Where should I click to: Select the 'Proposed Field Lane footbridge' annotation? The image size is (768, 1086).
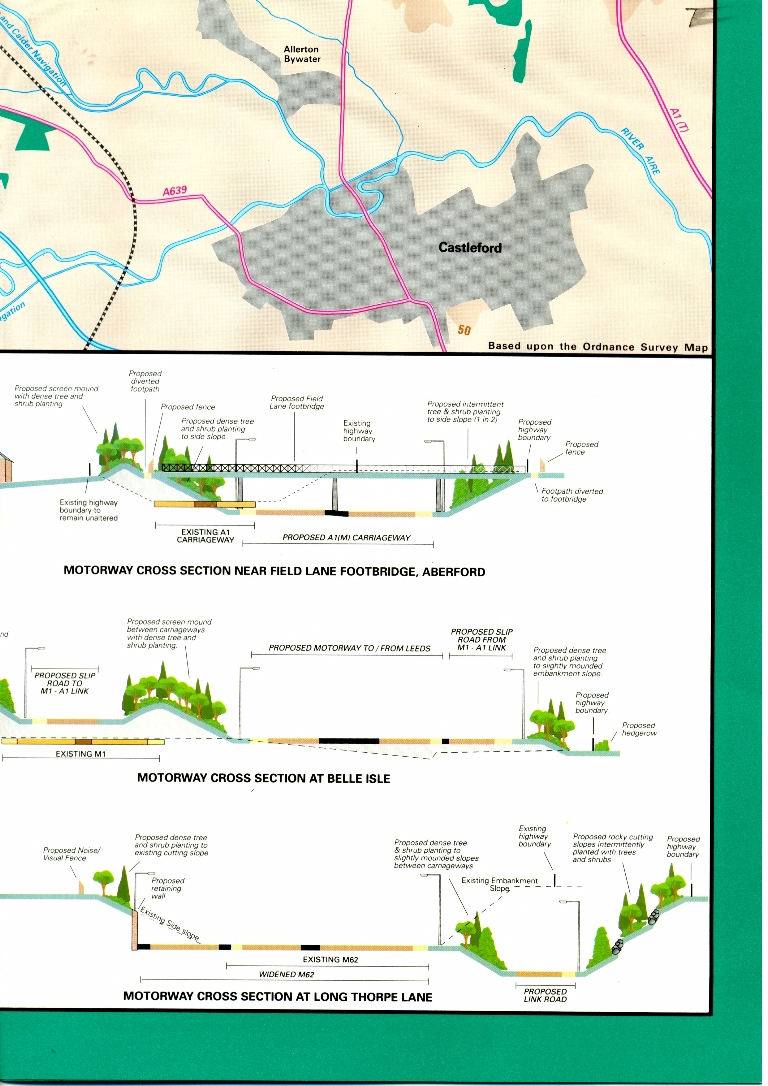pyautogui.click(x=296, y=403)
